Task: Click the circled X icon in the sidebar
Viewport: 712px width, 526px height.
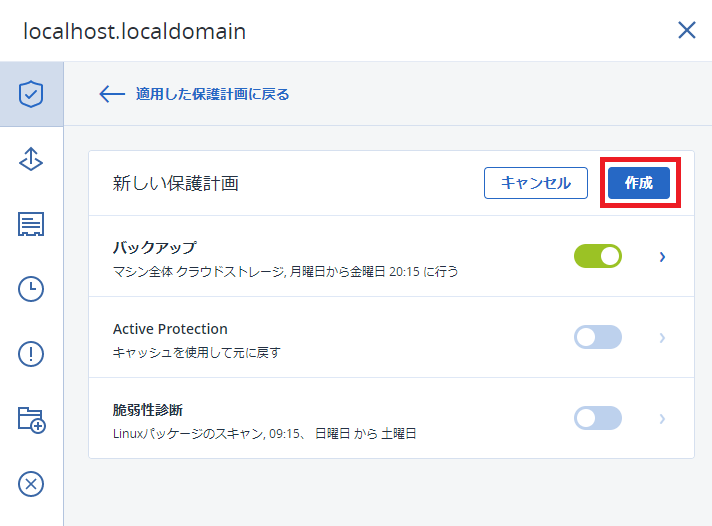Action: 31,484
